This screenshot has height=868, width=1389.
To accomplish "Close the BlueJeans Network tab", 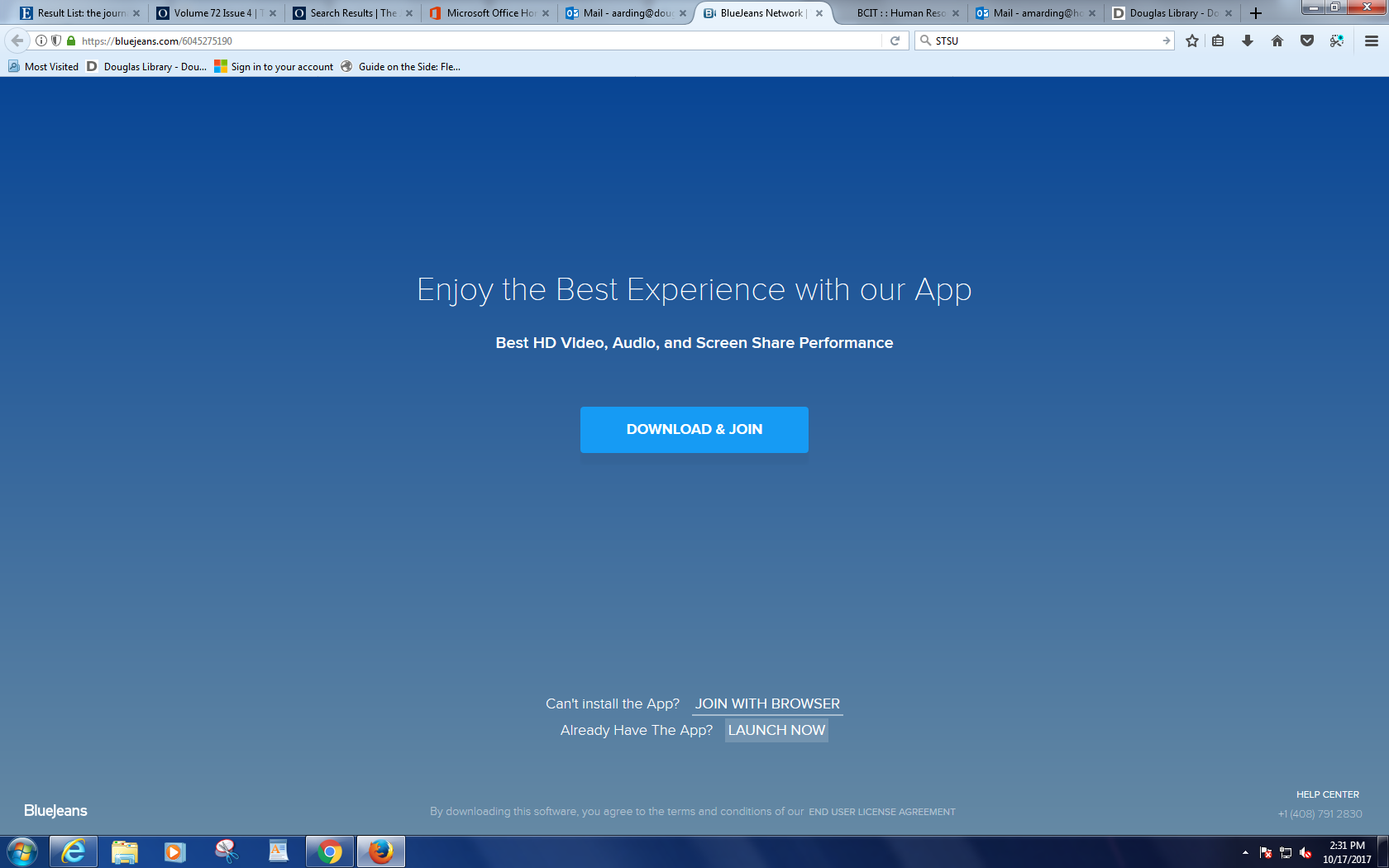I will (819, 13).
